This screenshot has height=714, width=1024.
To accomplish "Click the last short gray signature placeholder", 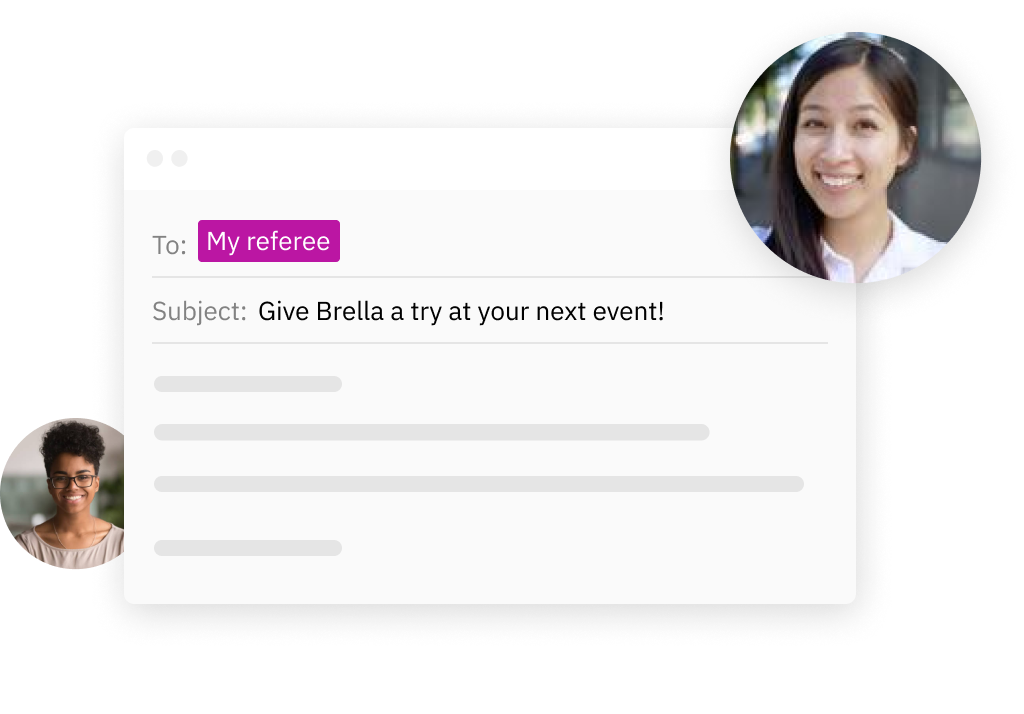I will 248,548.
